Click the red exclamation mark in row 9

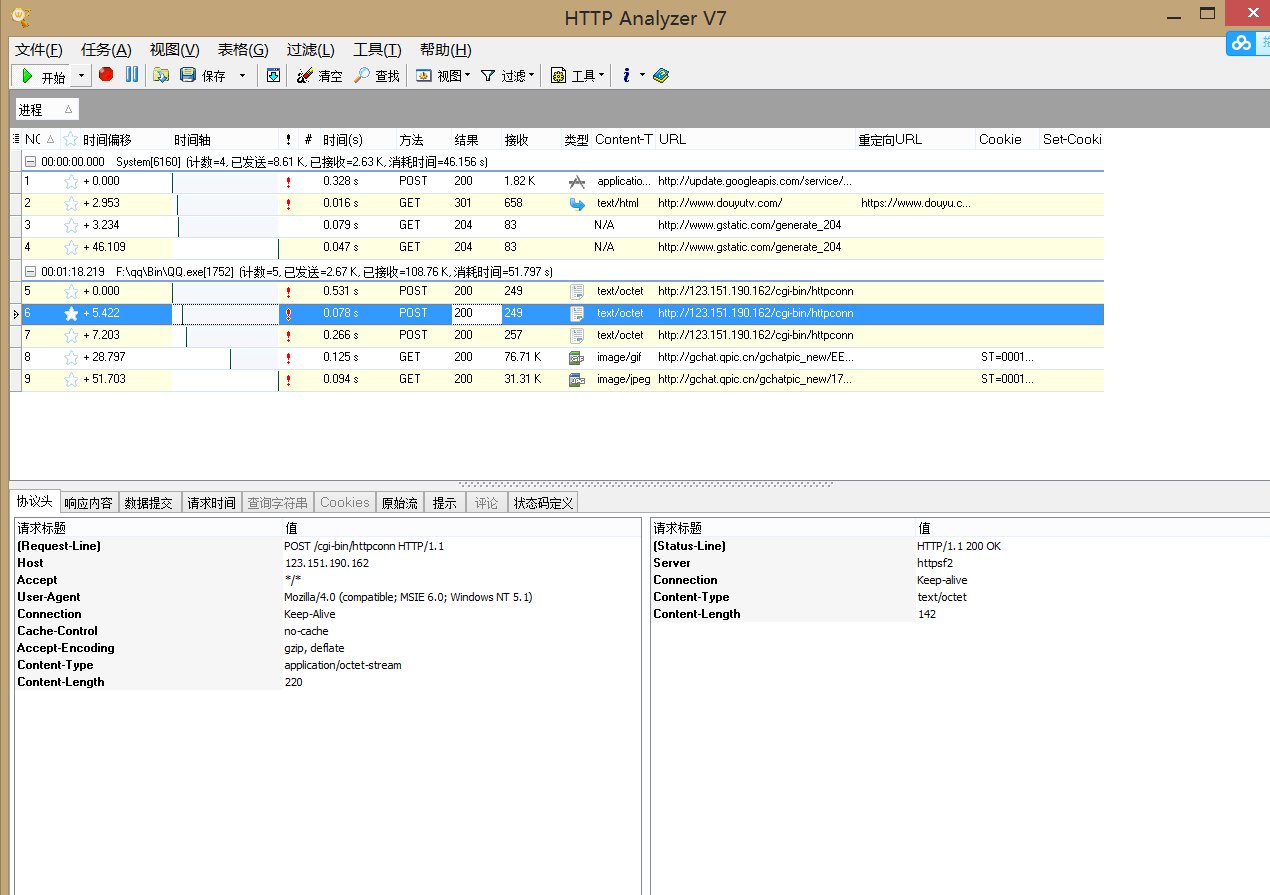(289, 380)
